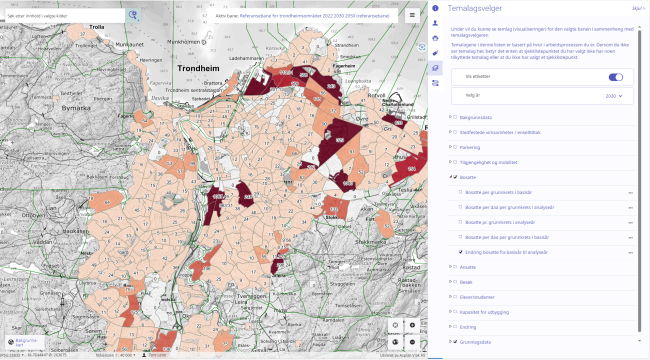Click Bosatte per daa per grunnkrets i basisår label
Viewport: 650px width, 360px height.
click(x=507, y=237)
